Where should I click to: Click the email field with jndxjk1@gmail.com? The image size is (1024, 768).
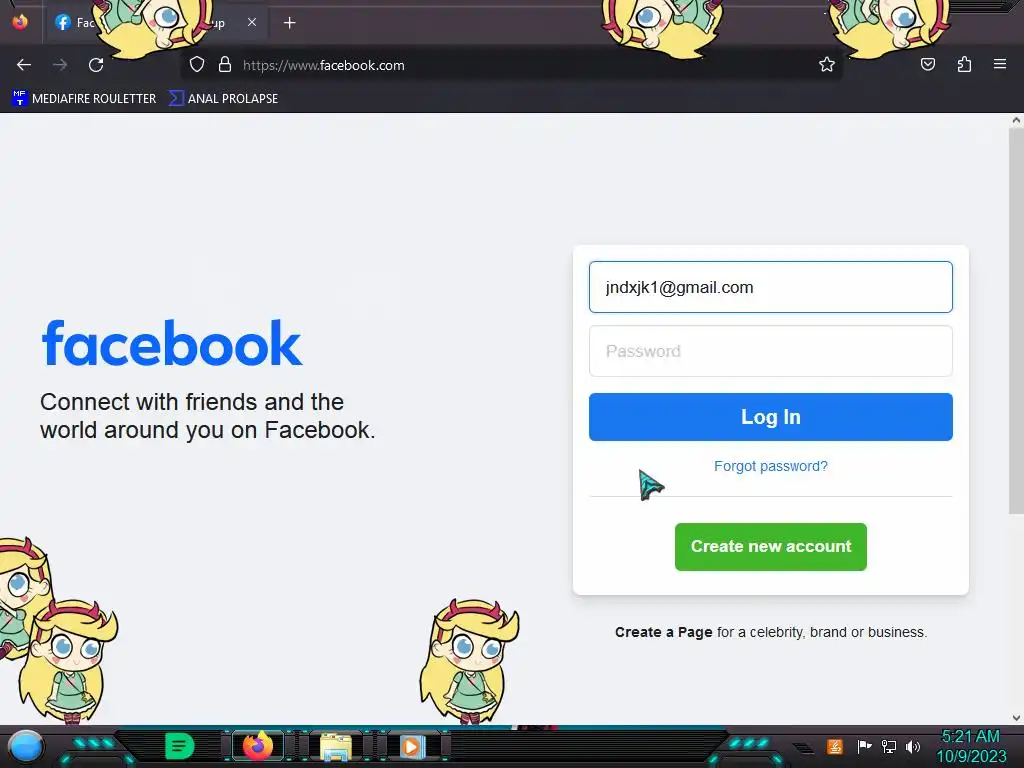(771, 287)
